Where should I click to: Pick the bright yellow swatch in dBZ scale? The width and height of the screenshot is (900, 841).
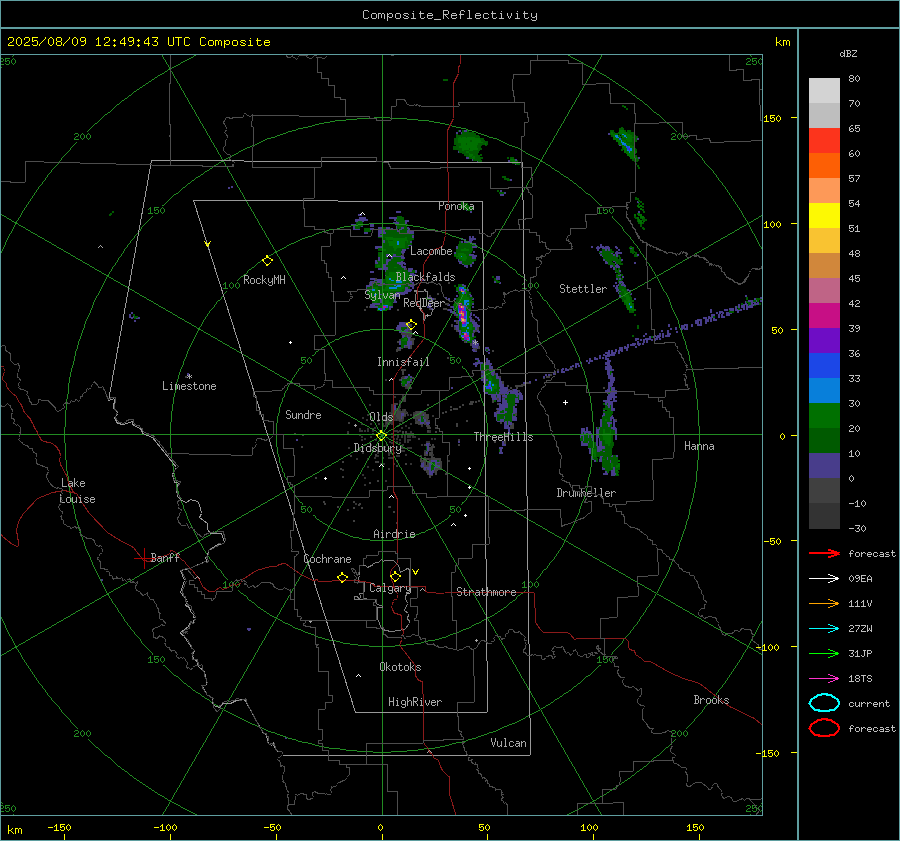click(824, 216)
